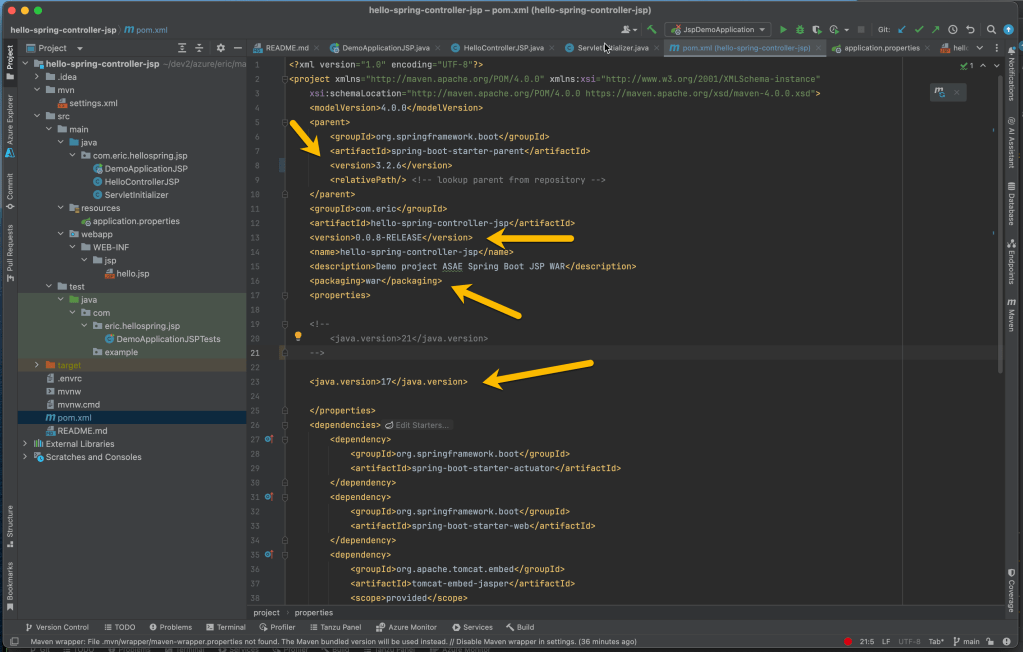Image resolution: width=1023 pixels, height=652 pixels.
Task: Open Project panel settings gear
Action: click(x=221, y=48)
